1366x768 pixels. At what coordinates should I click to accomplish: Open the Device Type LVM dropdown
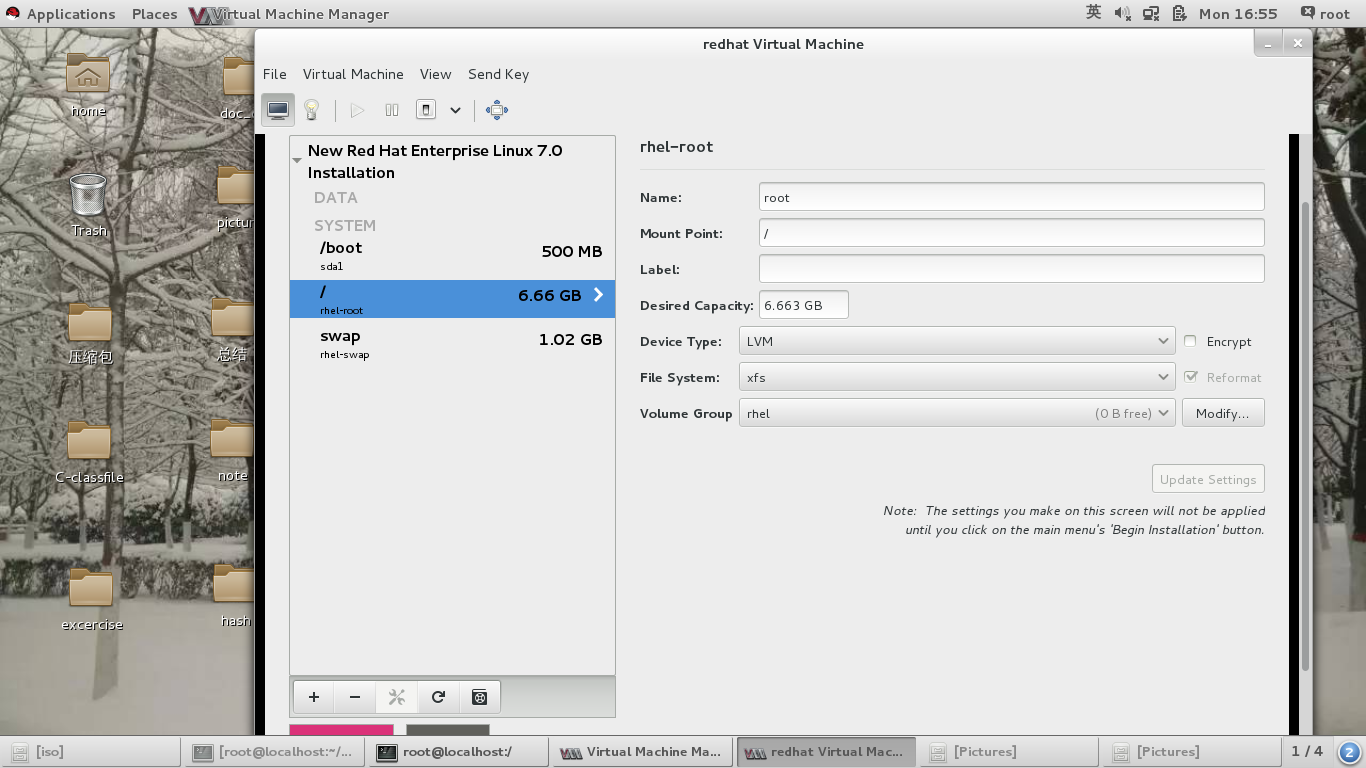click(x=956, y=341)
